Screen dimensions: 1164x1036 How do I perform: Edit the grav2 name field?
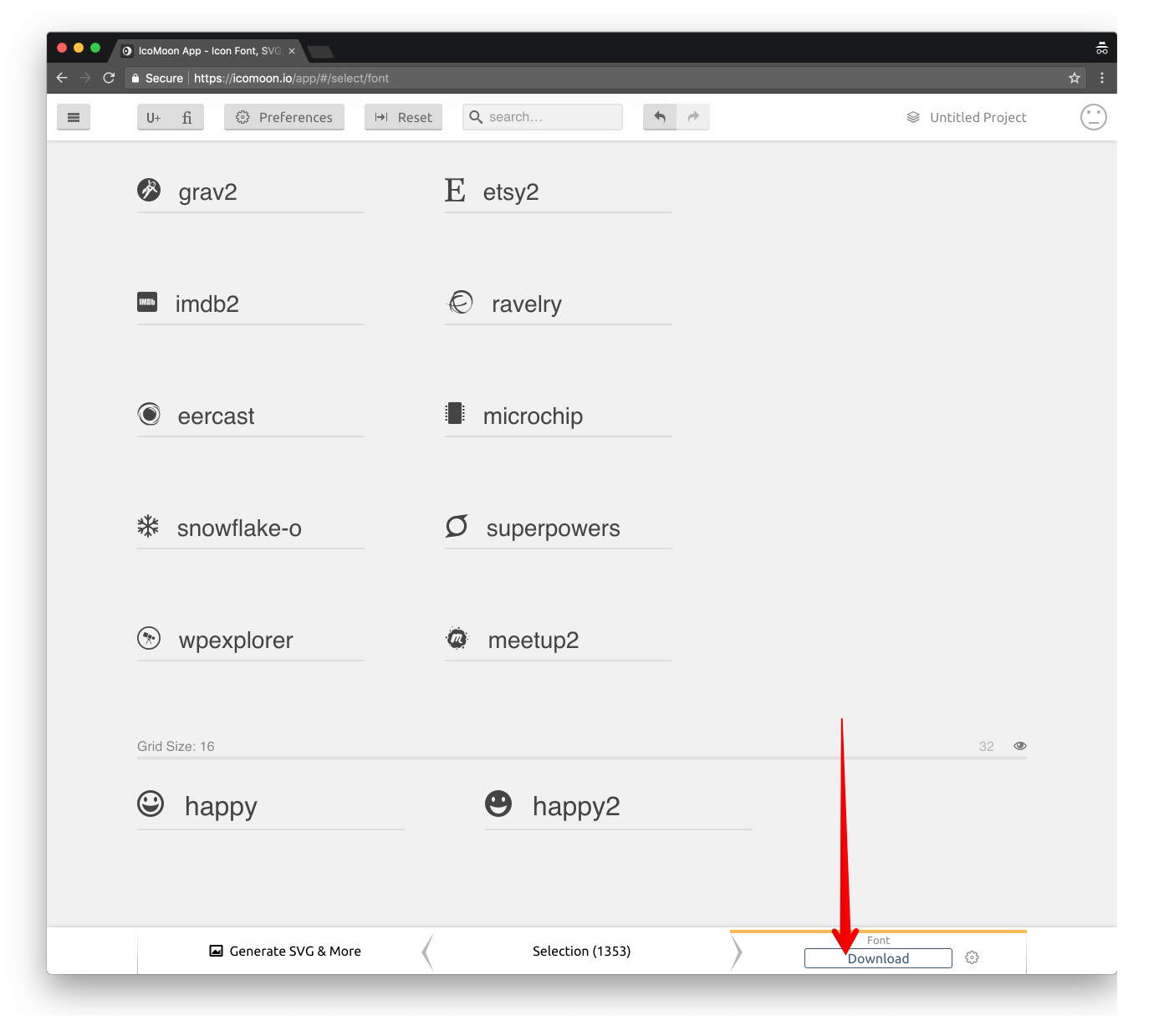tap(269, 192)
